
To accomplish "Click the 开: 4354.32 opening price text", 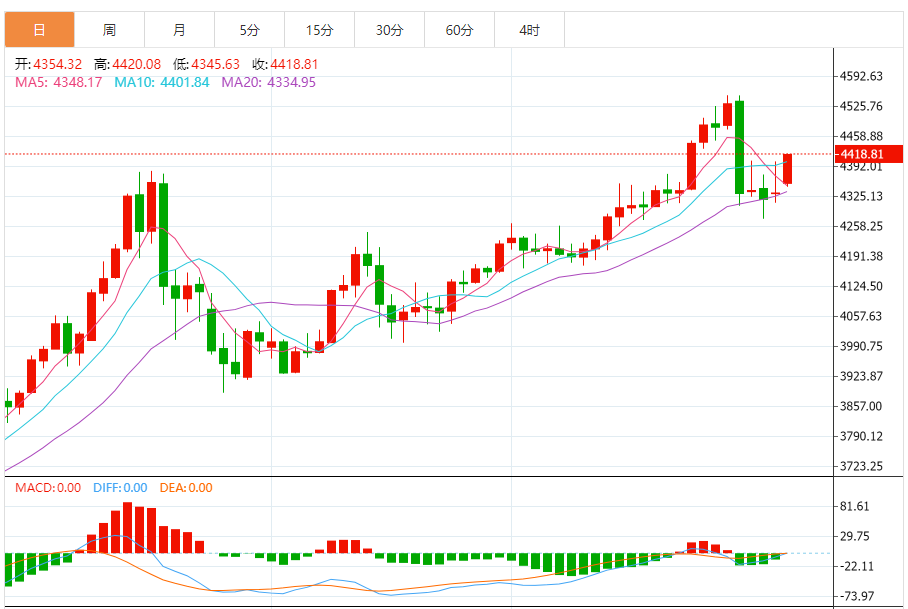I will (48, 64).
